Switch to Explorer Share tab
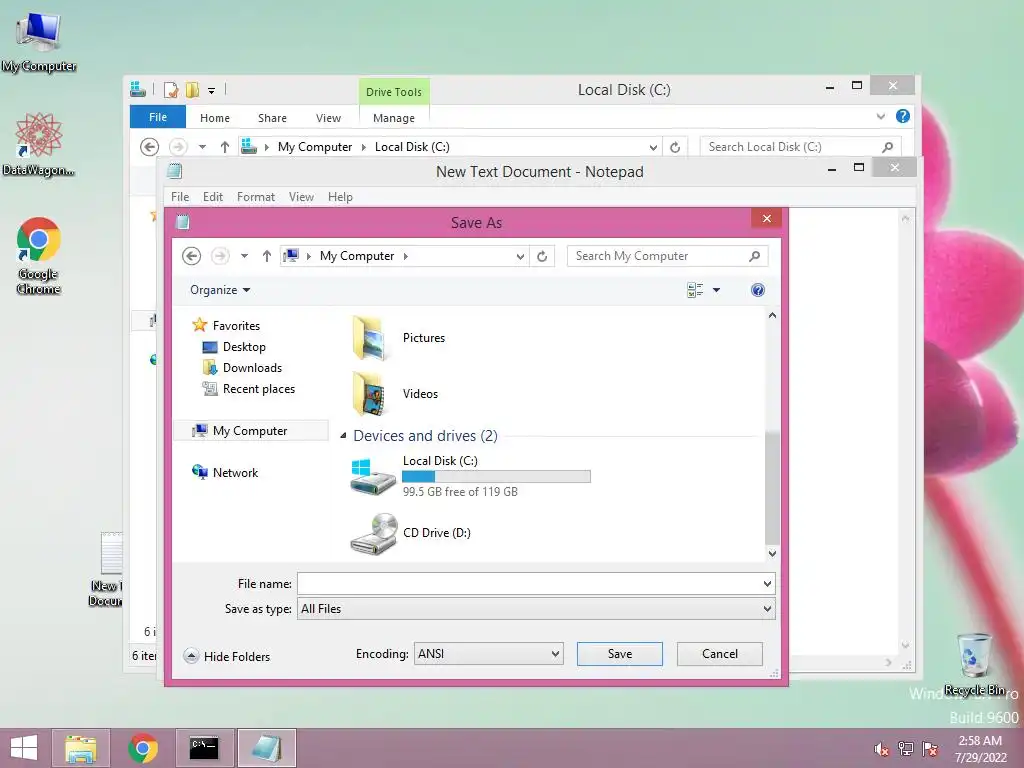 coord(272,118)
